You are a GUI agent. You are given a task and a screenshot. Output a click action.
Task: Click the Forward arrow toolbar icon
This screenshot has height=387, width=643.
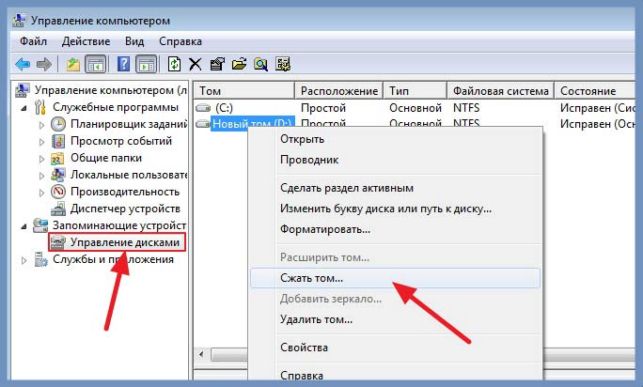[44, 64]
